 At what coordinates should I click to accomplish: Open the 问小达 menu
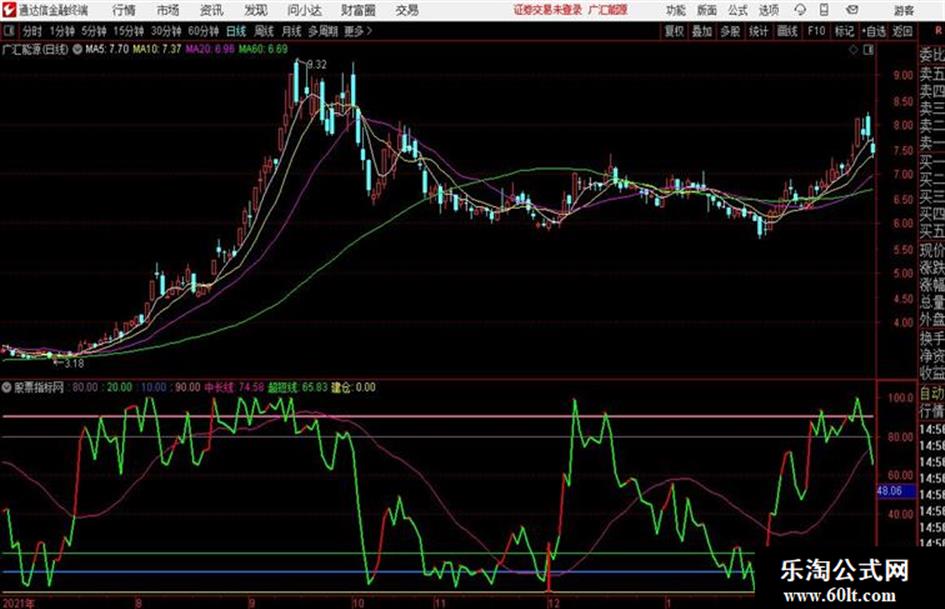[x=304, y=10]
